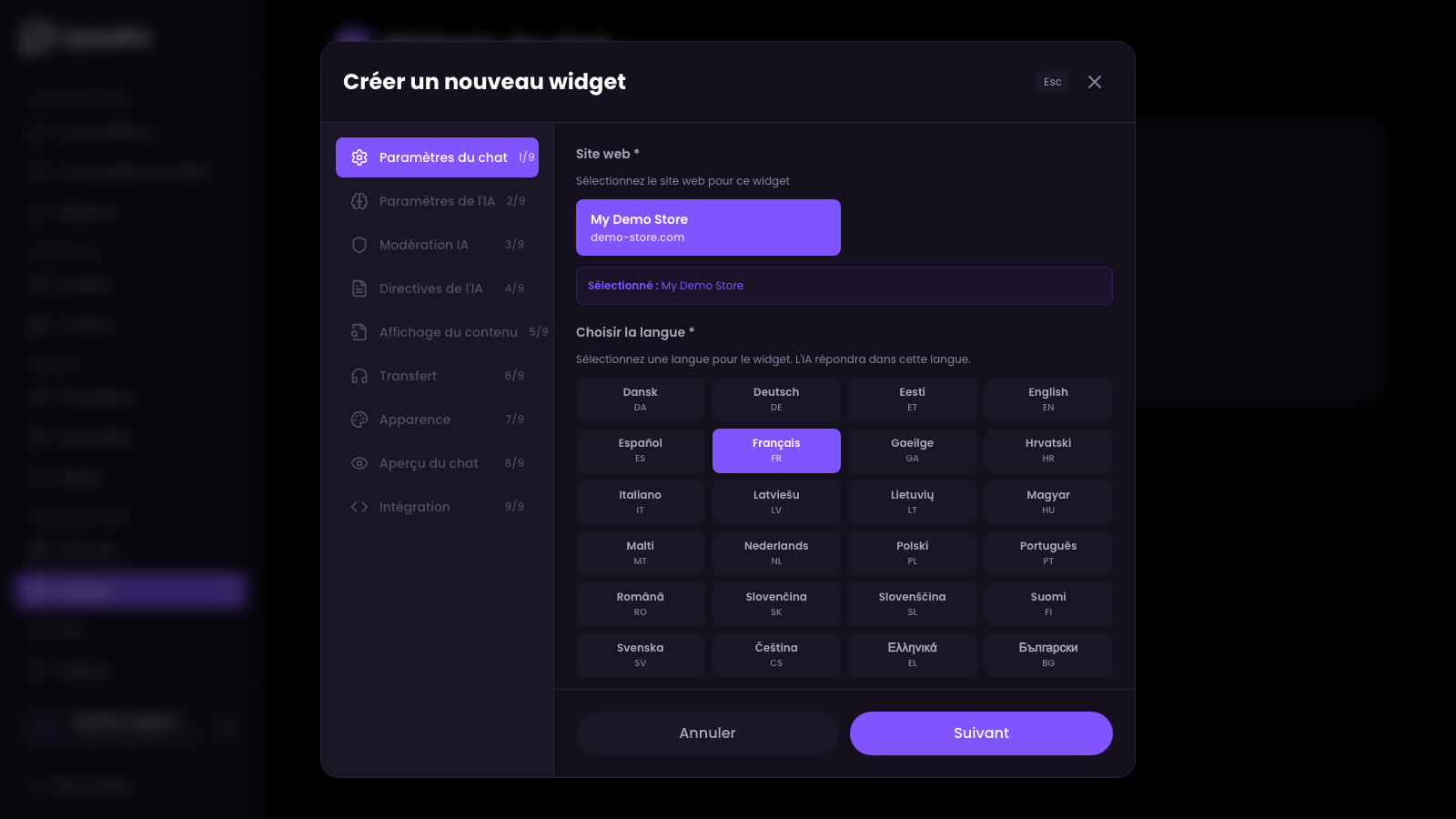Pick Español as the language

point(640,450)
